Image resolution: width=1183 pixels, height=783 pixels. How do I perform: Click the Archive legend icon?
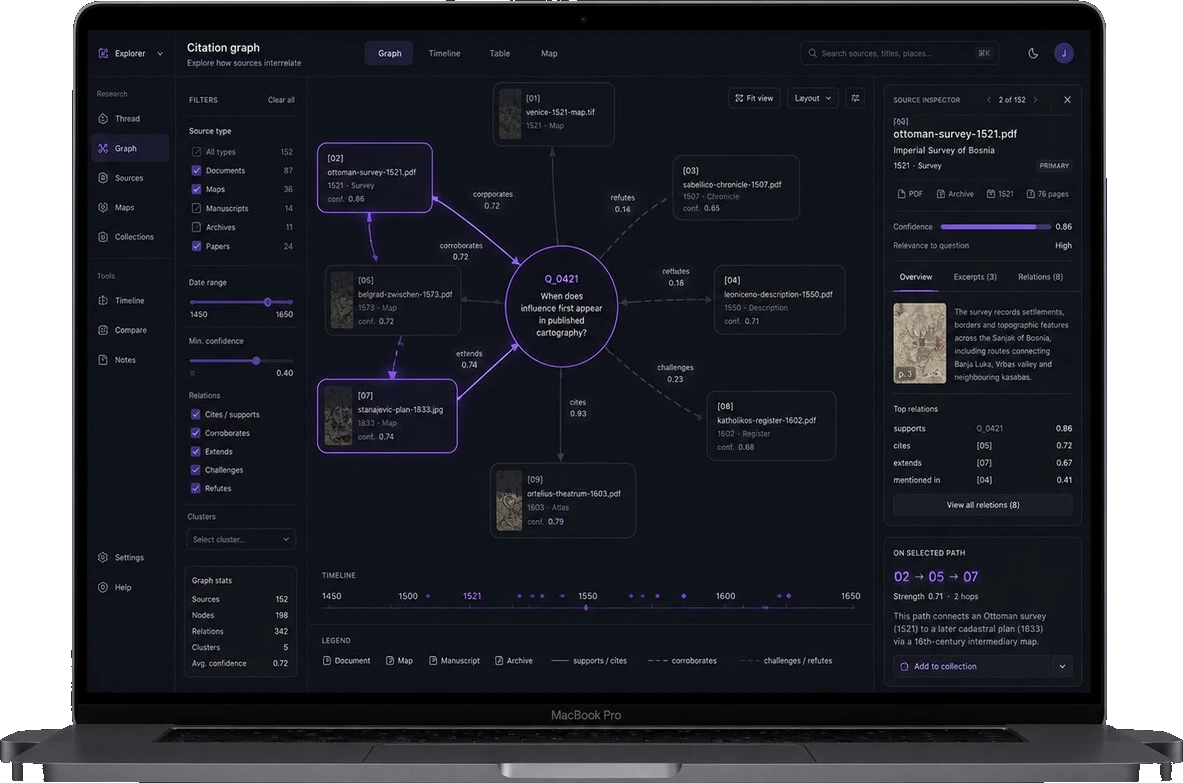(499, 661)
